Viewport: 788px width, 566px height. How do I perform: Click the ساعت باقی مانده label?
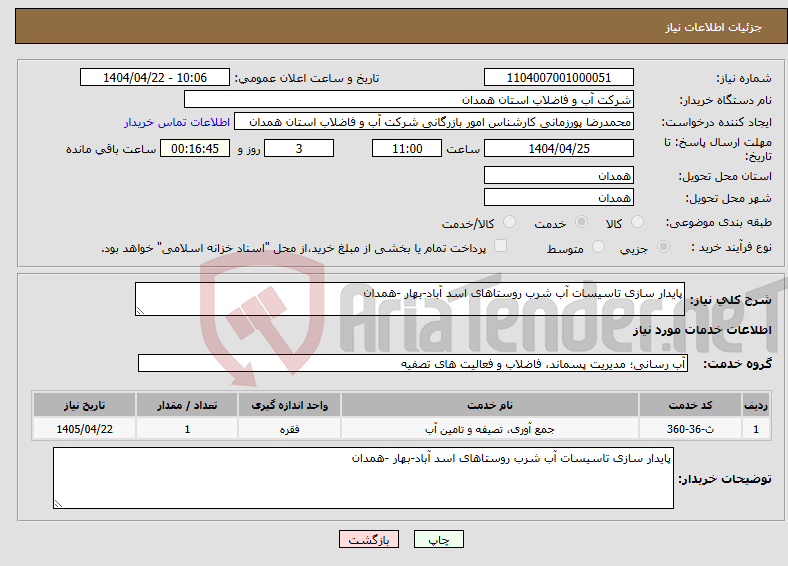click(111, 149)
